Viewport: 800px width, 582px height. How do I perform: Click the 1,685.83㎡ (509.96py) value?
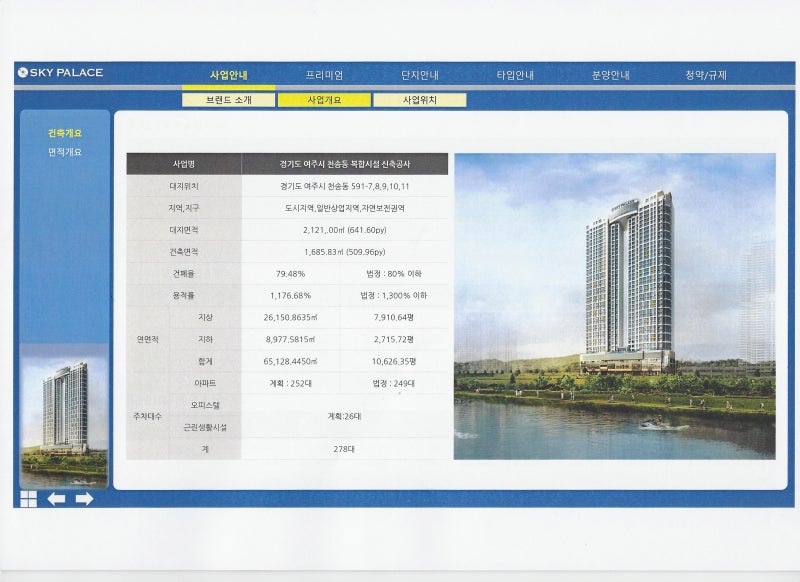[345, 252]
